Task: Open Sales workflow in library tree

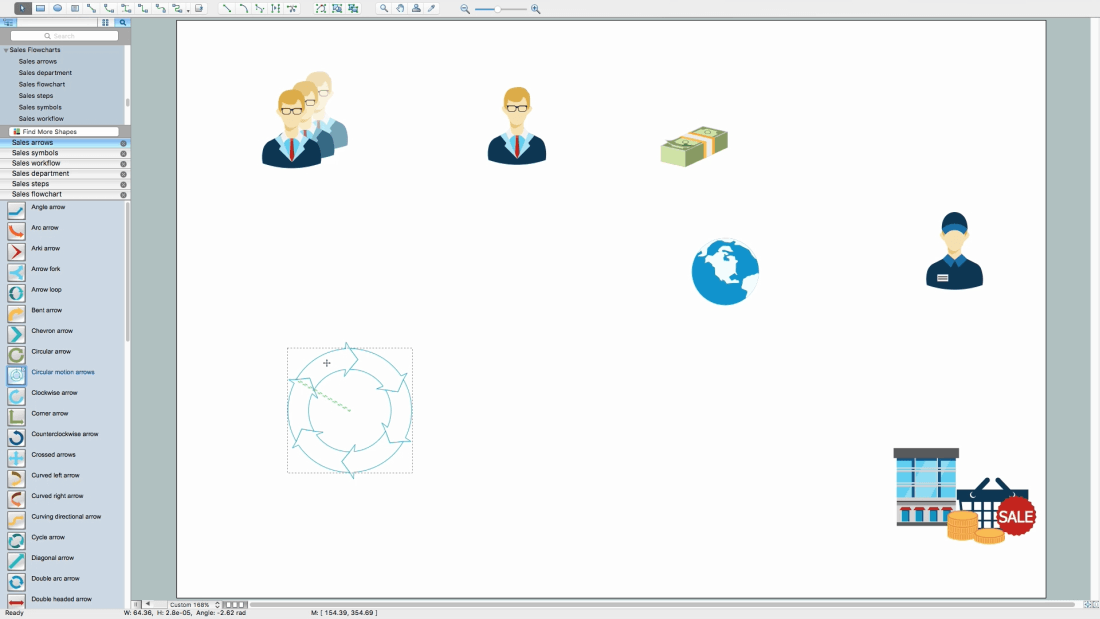Action: click(x=41, y=119)
